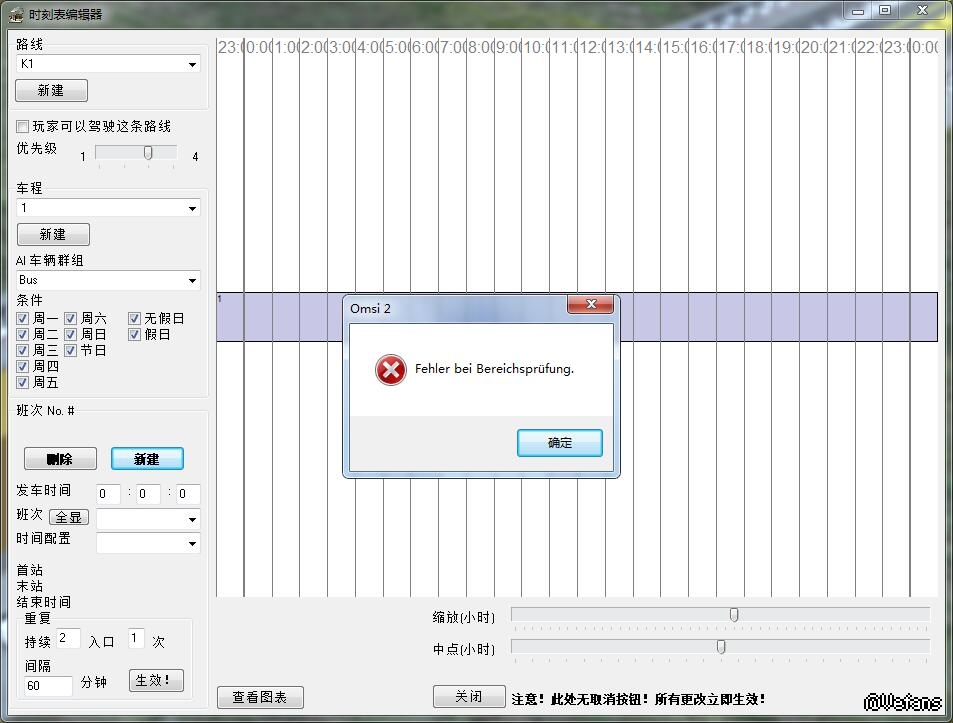Open the AI车辆群组 dropdown showing Bus
Viewport: 953px width, 723px height.
(x=108, y=280)
